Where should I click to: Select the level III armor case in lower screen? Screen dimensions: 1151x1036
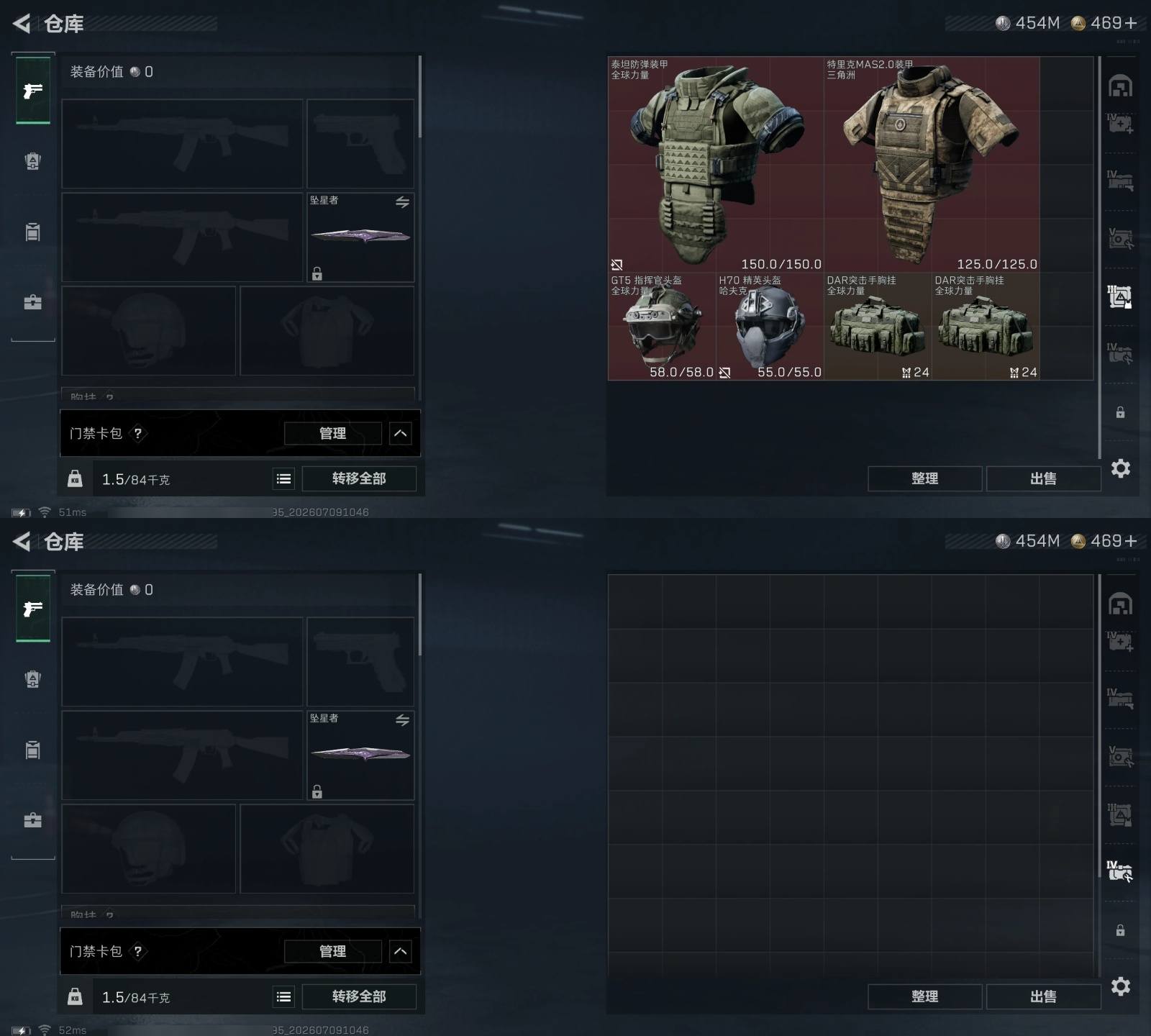tap(1120, 814)
